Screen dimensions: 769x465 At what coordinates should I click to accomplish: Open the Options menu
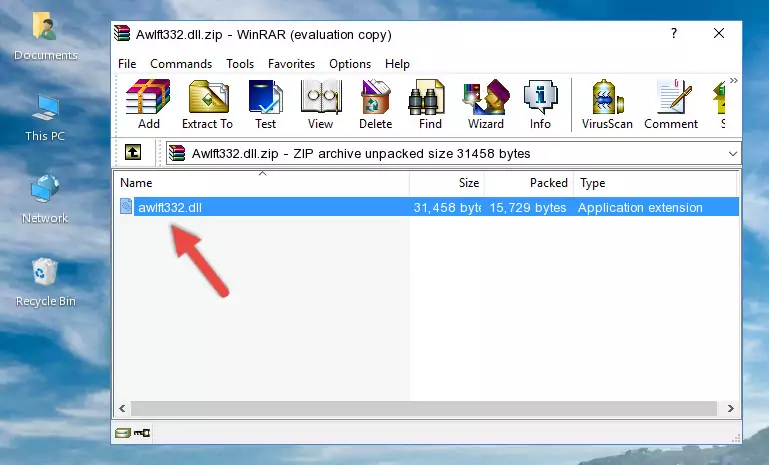[350, 64]
